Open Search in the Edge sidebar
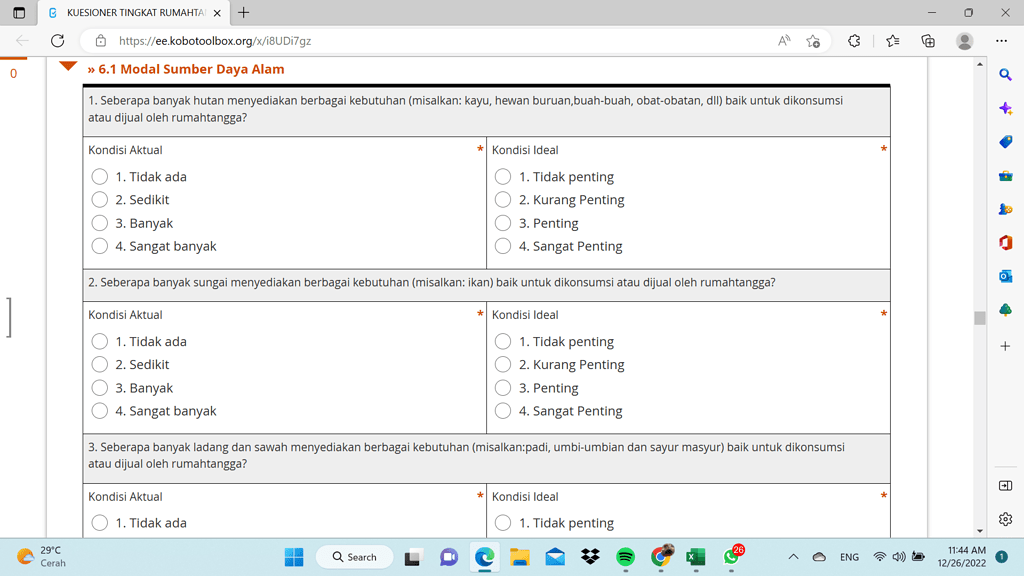This screenshot has height=576, width=1024. point(1006,74)
